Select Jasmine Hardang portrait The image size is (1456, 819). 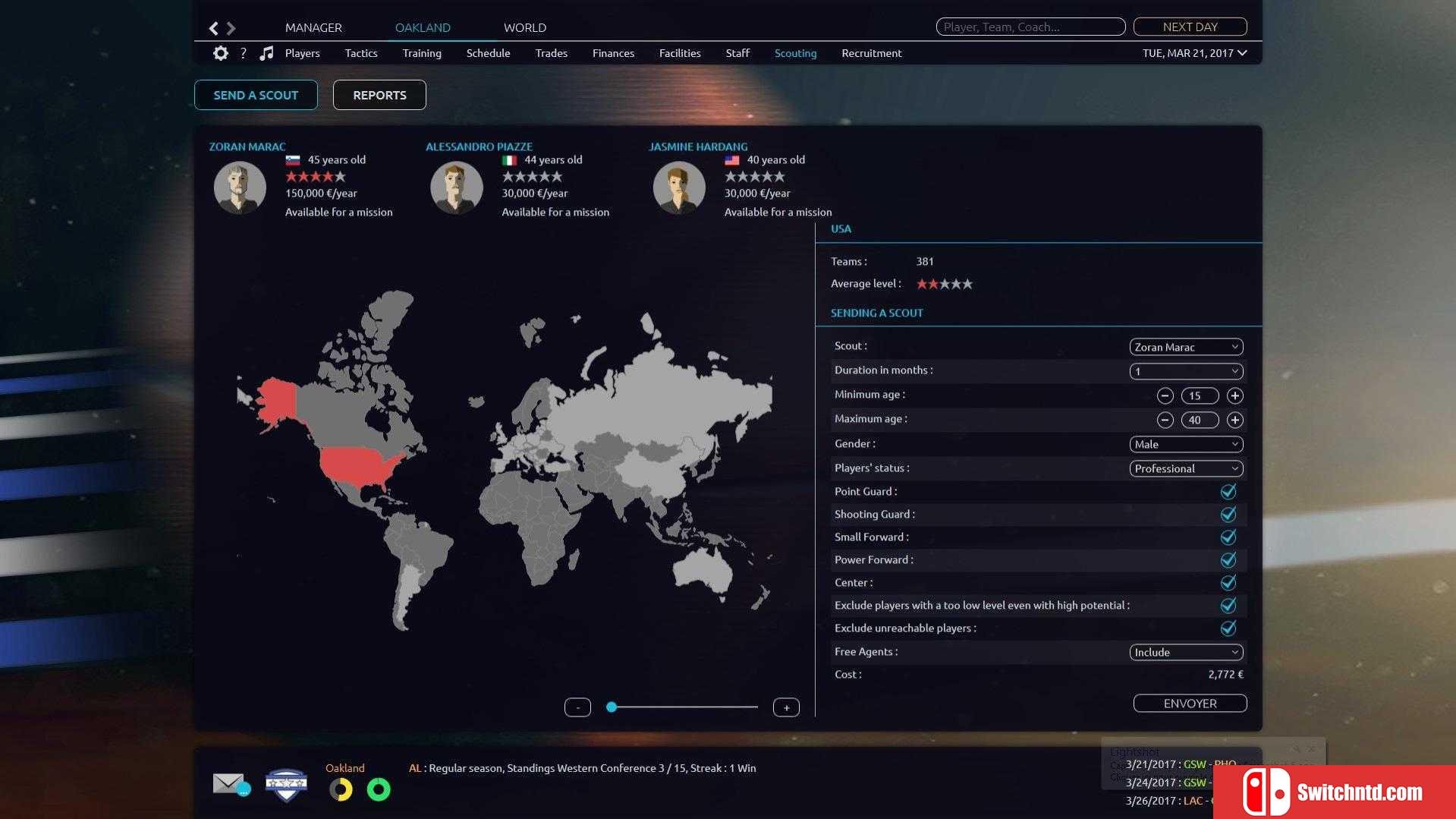pyautogui.click(x=679, y=187)
